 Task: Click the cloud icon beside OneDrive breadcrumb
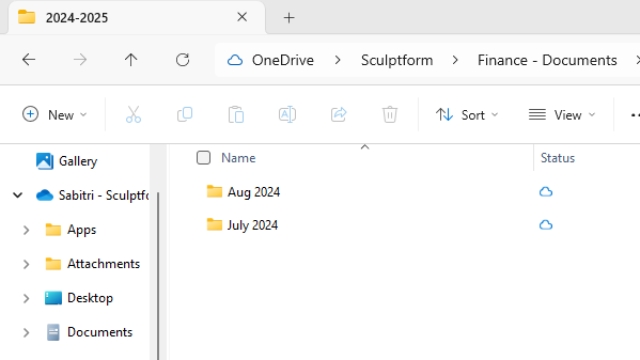pyautogui.click(x=235, y=60)
